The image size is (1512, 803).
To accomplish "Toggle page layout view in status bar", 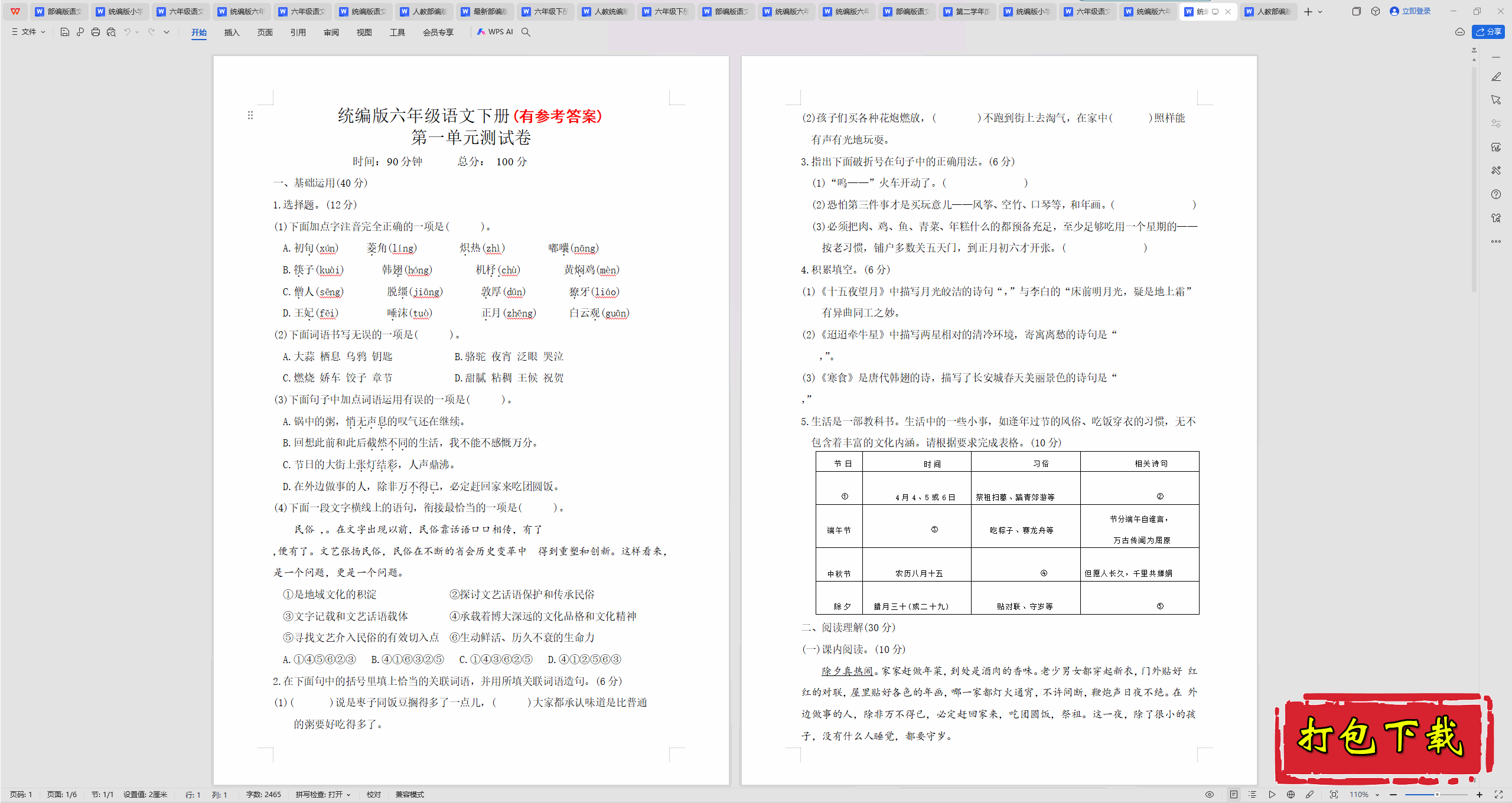I will point(1234,795).
